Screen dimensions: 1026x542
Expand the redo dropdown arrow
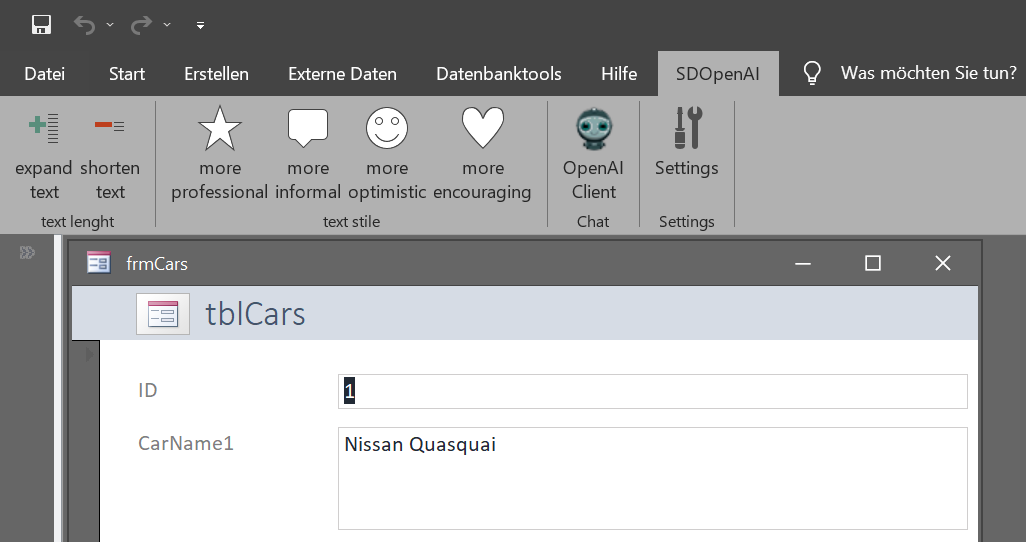[167, 25]
